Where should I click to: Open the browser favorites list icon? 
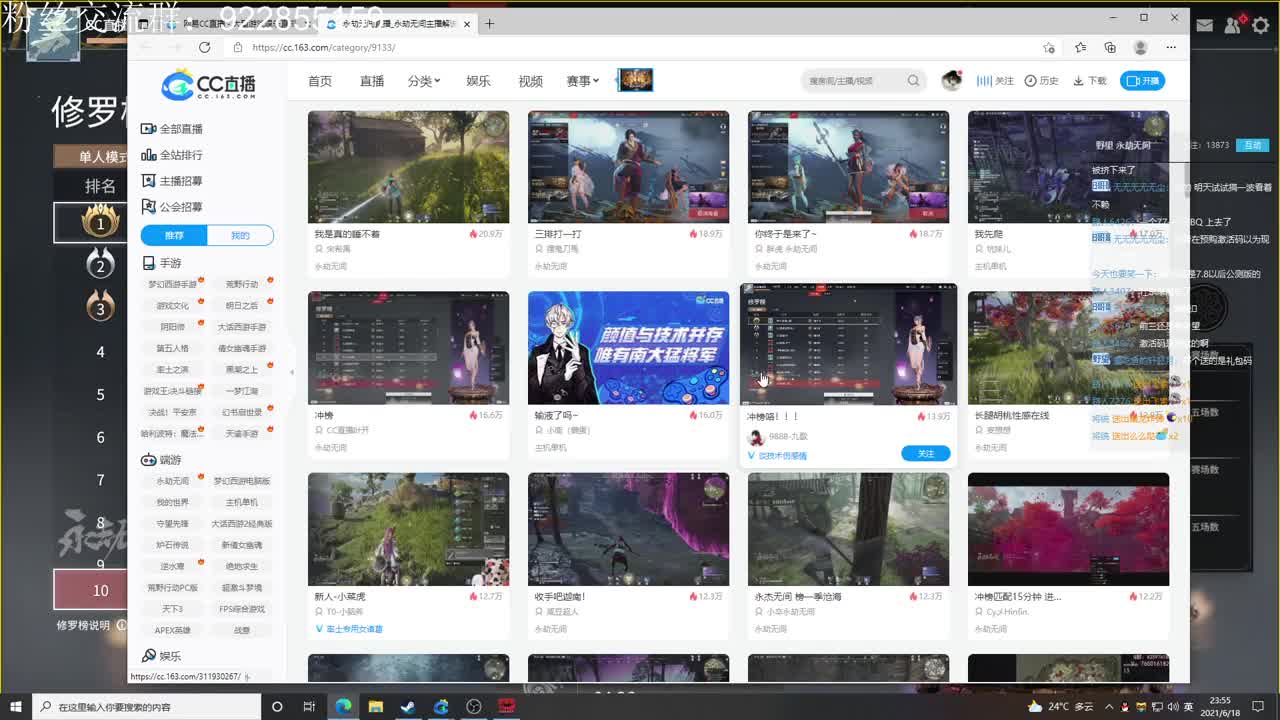1080,47
